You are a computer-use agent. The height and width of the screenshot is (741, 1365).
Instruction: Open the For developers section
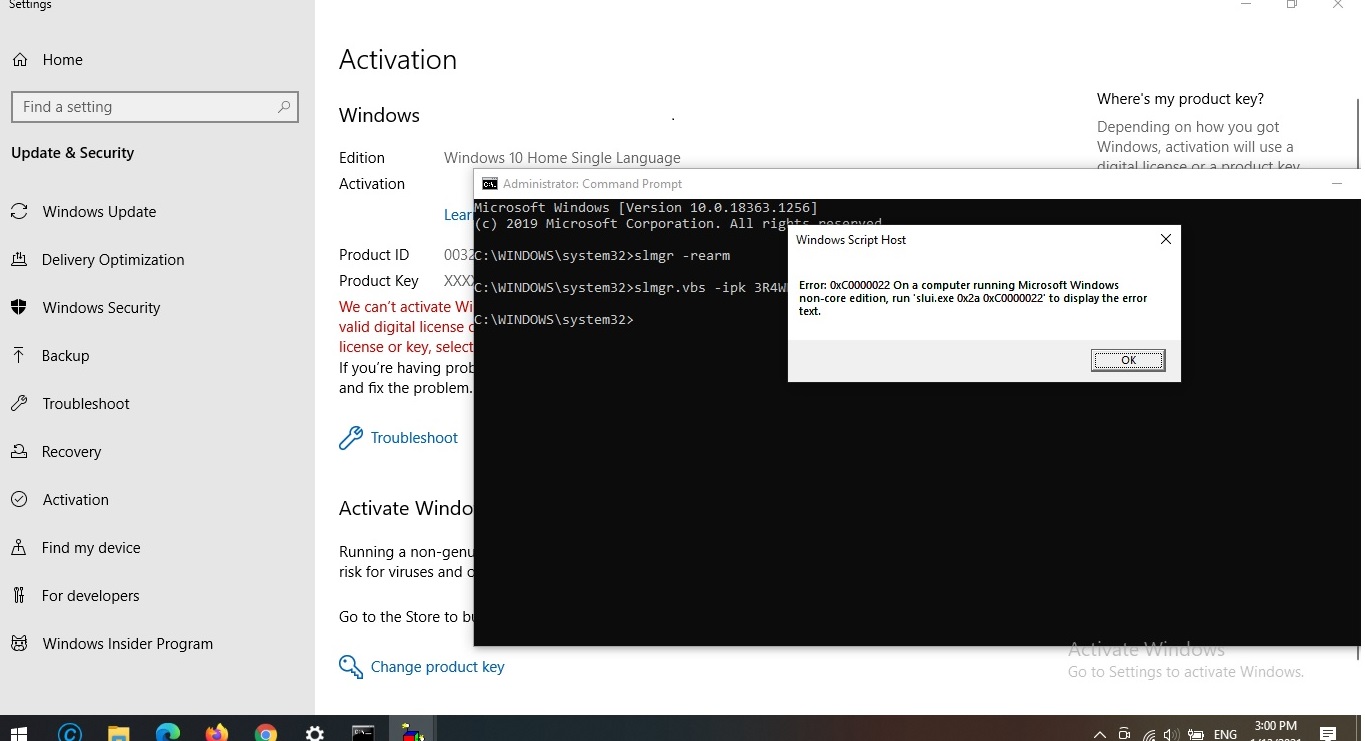tap(91, 595)
